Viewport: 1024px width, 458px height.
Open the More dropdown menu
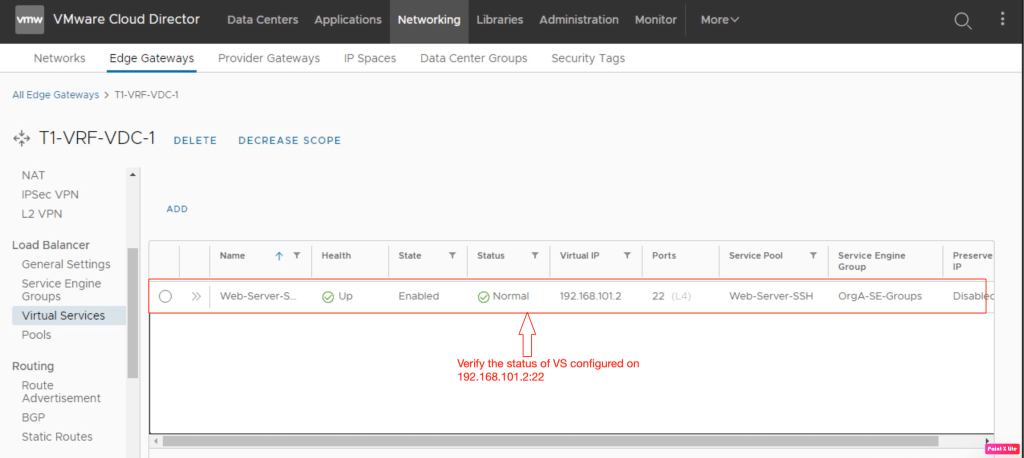pos(720,20)
